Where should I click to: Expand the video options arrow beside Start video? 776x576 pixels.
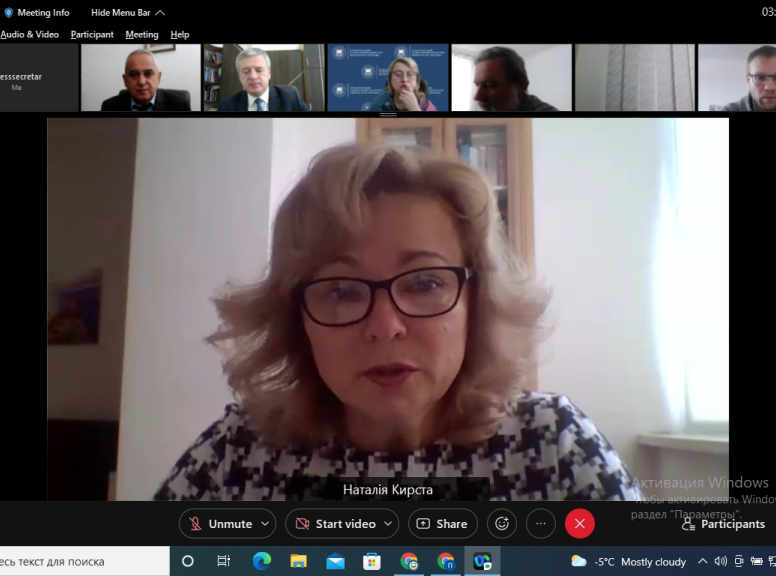[388, 524]
